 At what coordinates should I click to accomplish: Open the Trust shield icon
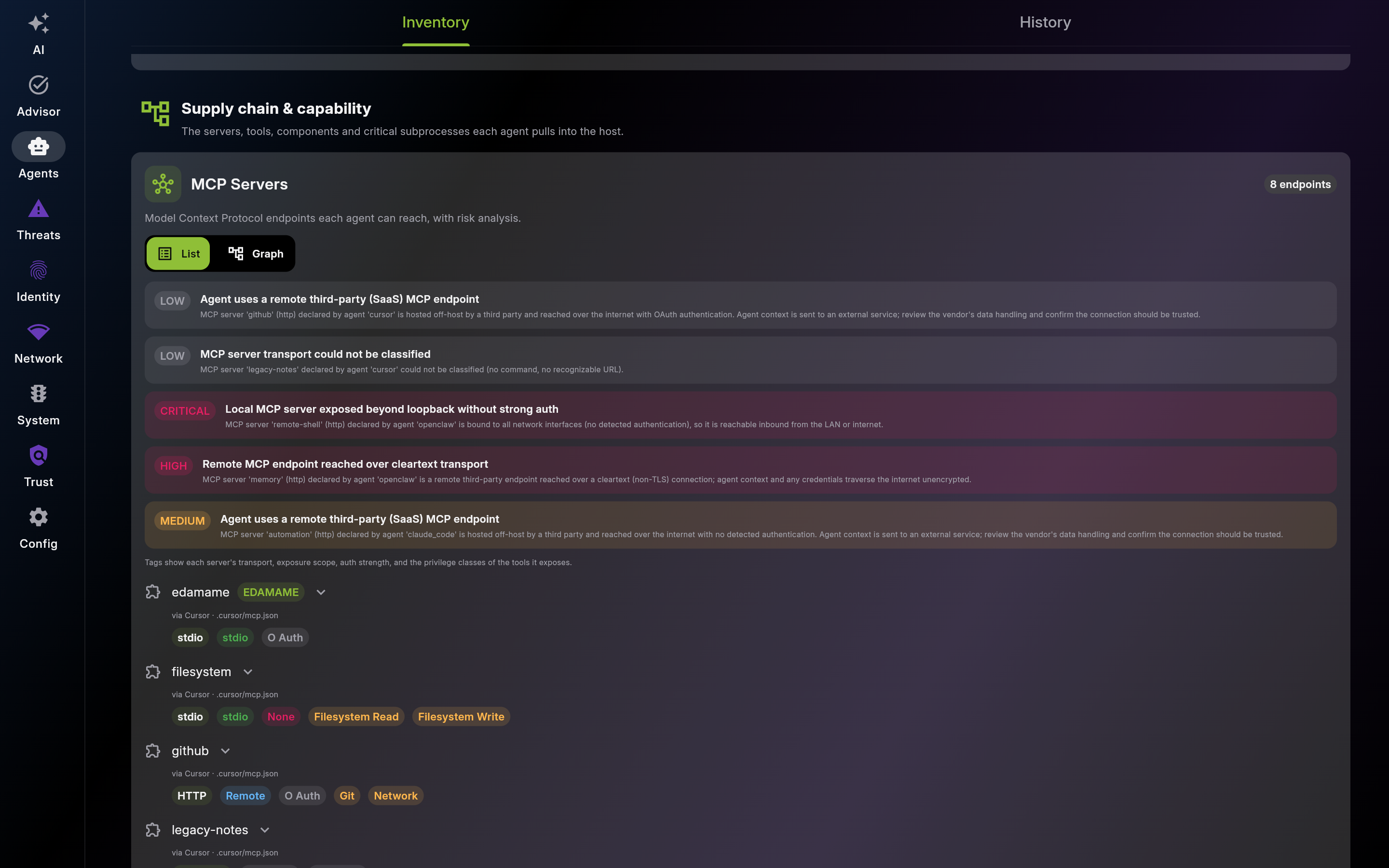pyautogui.click(x=39, y=455)
